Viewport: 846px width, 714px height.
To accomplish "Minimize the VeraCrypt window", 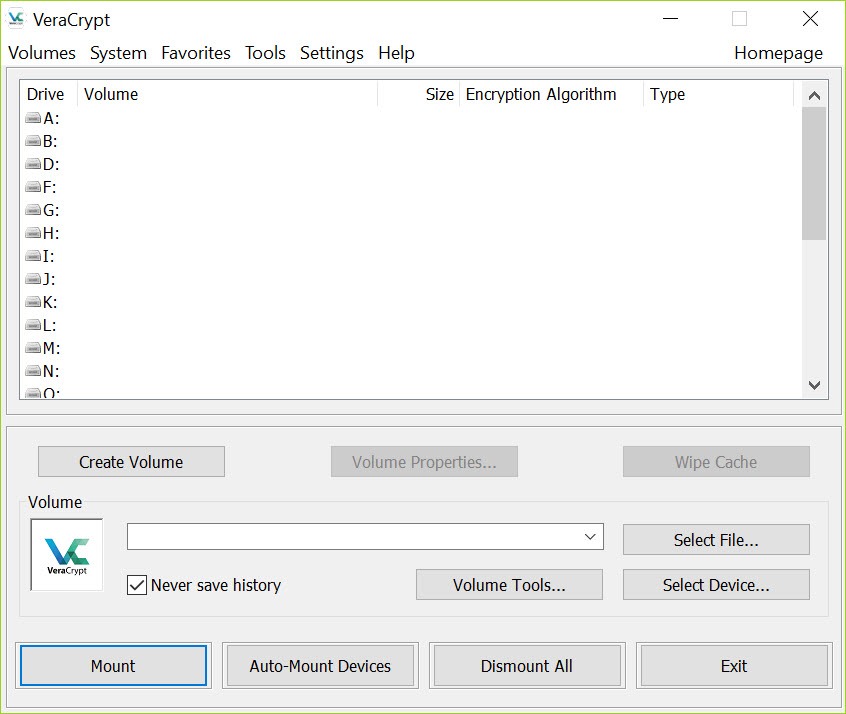I will pos(670,19).
